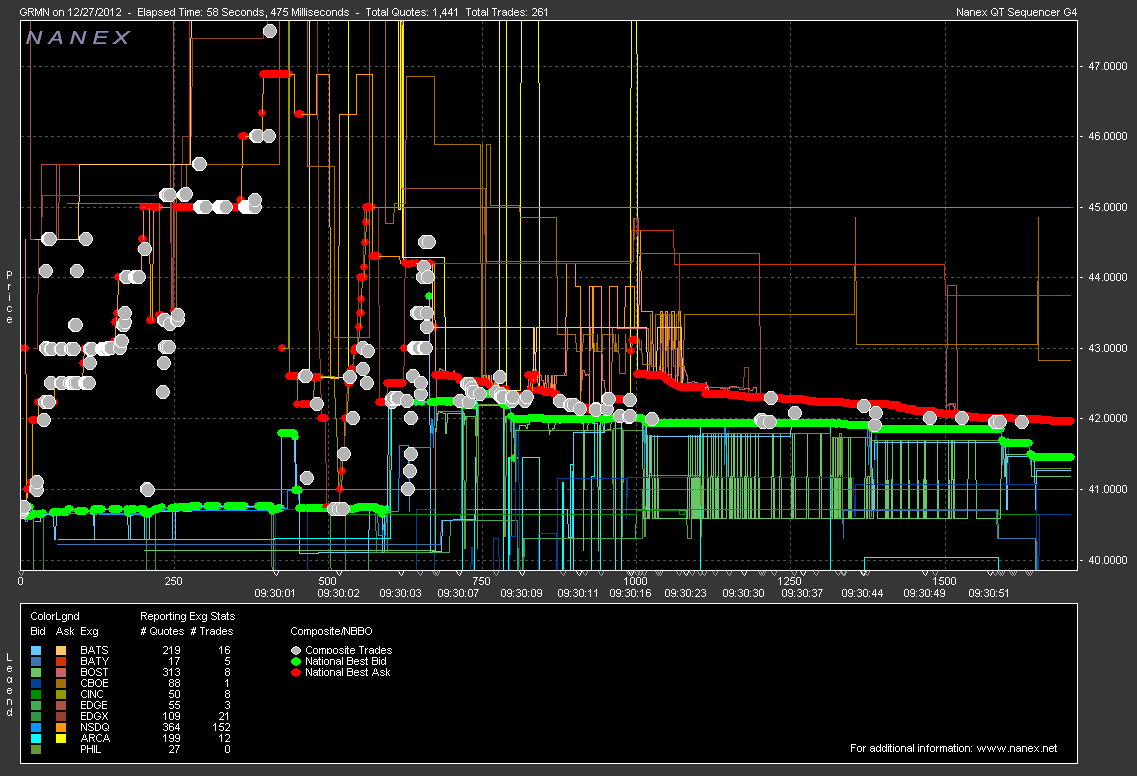The width and height of the screenshot is (1137, 776).
Task: Pick the PHIL bid color swatch
Action: tap(37, 749)
